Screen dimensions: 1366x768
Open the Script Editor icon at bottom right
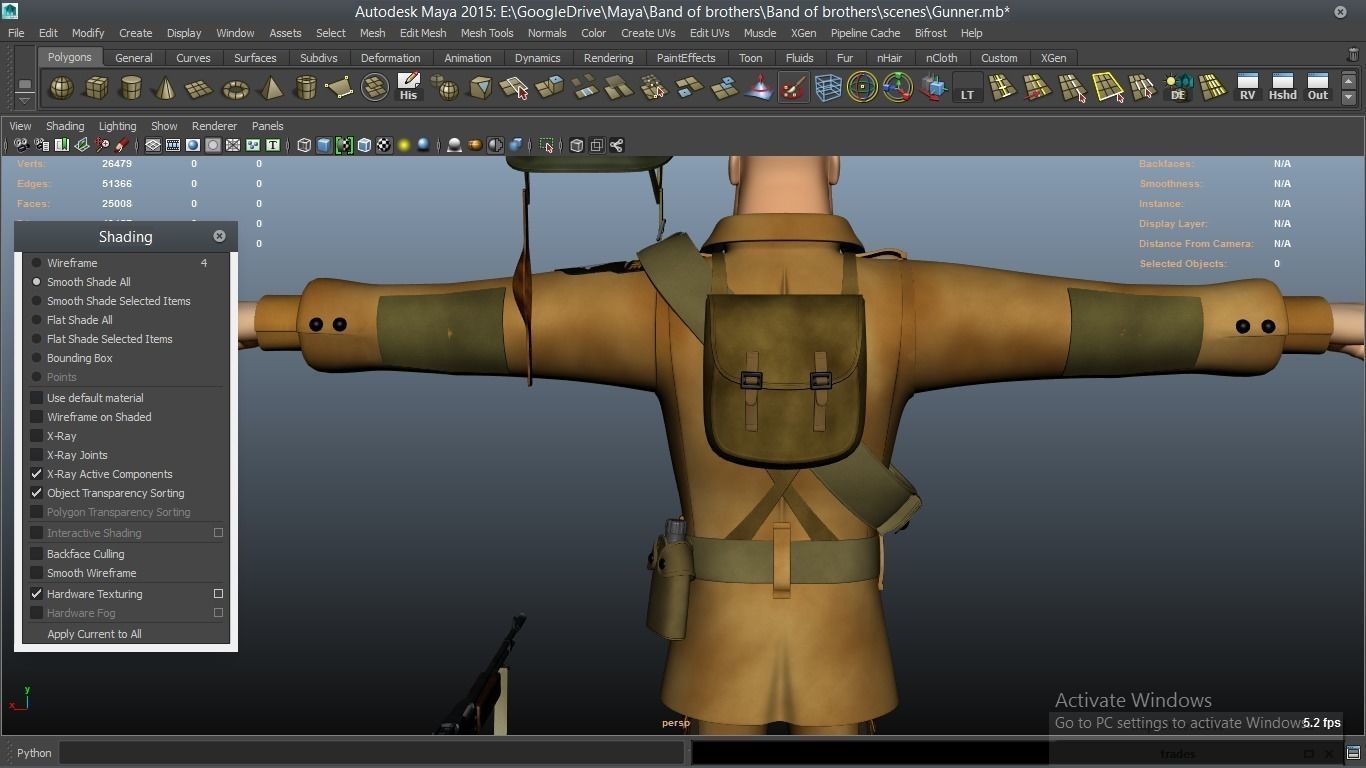coord(1353,753)
